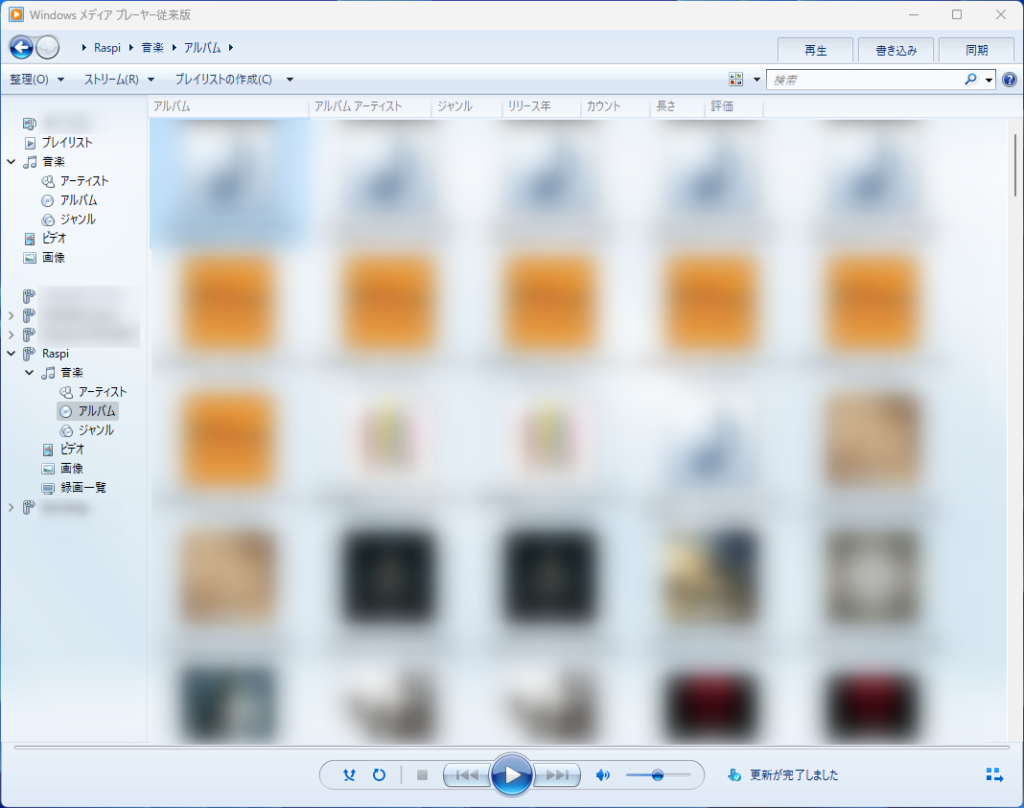Open the 書き込み tab
Screen dimensions: 1024x808
[896, 50]
